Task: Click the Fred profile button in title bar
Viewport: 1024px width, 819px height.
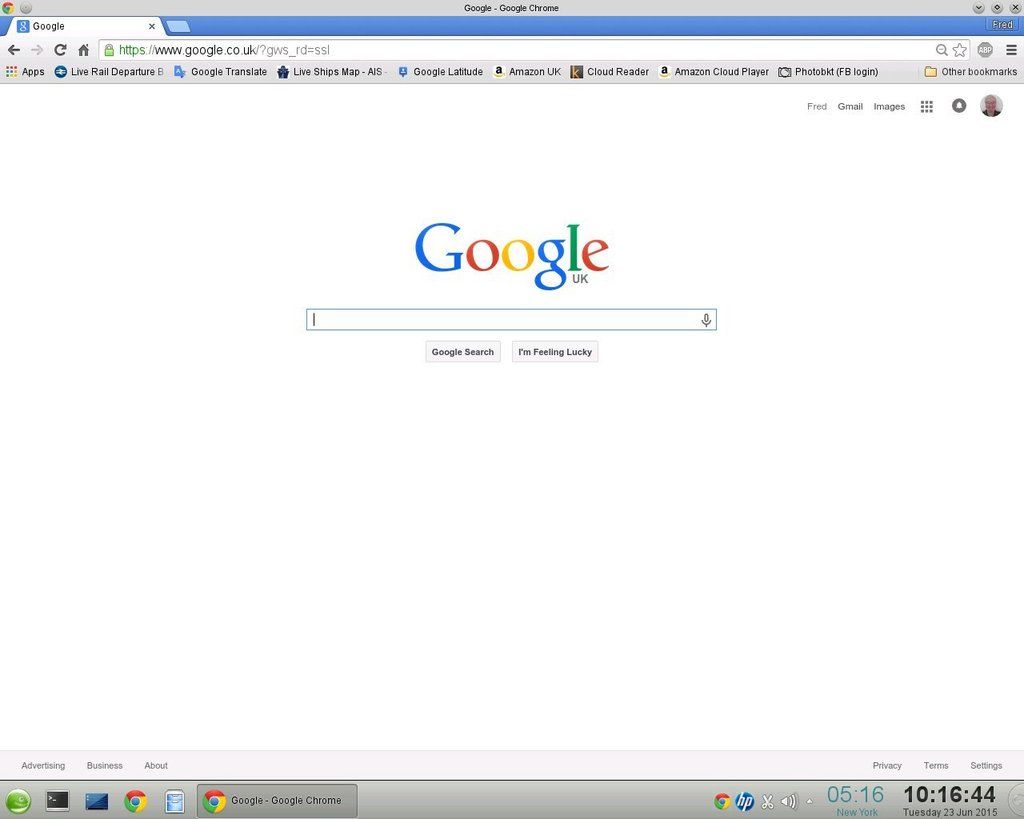Action: 1002,25
